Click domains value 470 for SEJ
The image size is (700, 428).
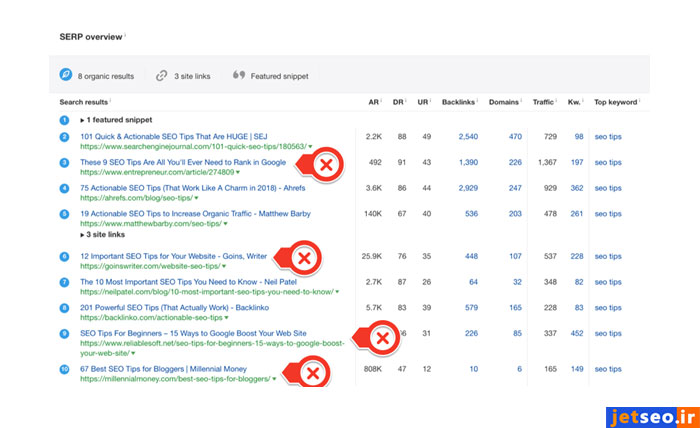pyautogui.click(x=515, y=137)
